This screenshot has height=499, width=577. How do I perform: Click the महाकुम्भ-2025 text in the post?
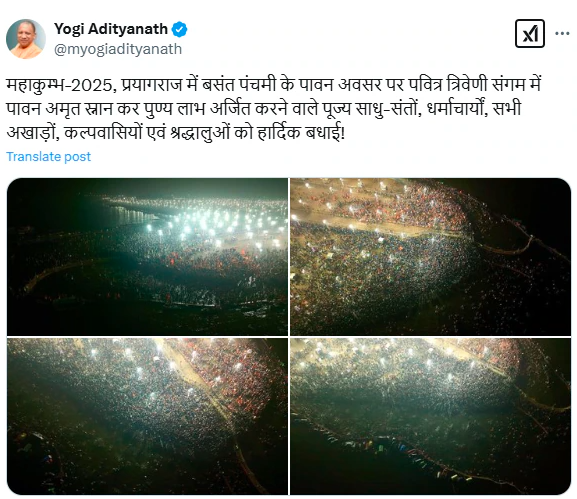59,85
